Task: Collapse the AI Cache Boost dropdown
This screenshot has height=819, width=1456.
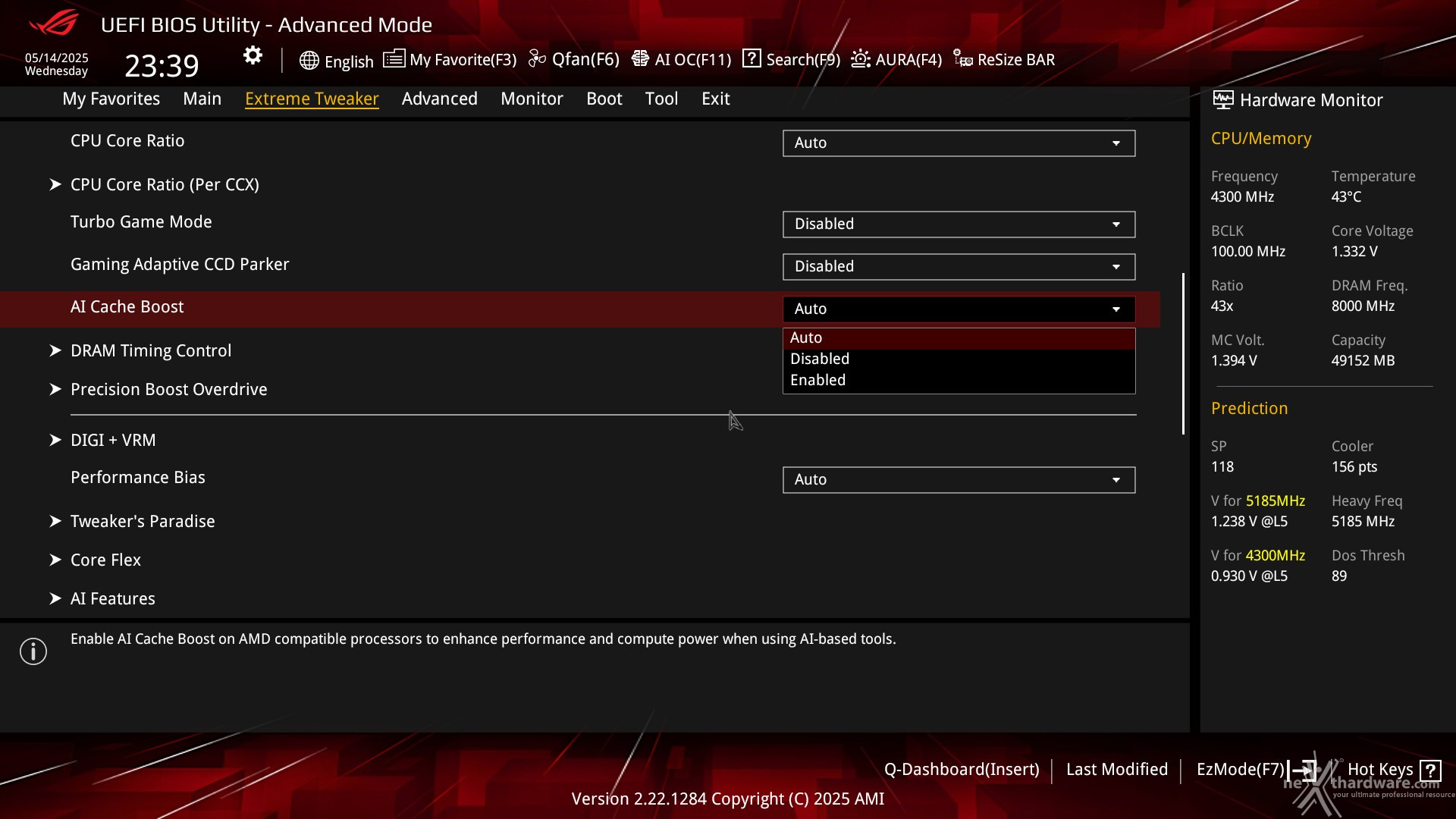Action: pos(959,309)
